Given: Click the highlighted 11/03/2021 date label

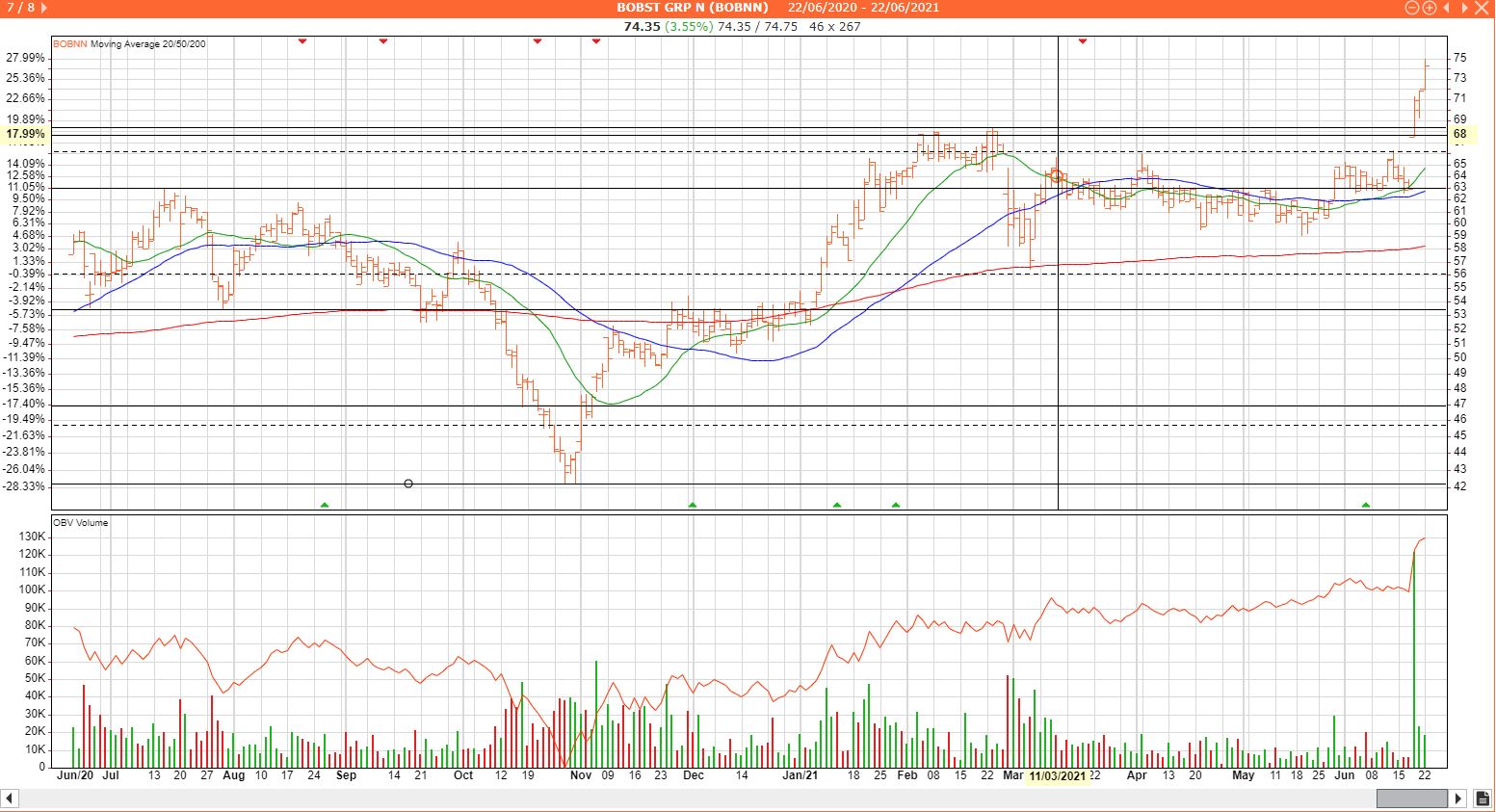Looking at the screenshot, I should point(1058,775).
